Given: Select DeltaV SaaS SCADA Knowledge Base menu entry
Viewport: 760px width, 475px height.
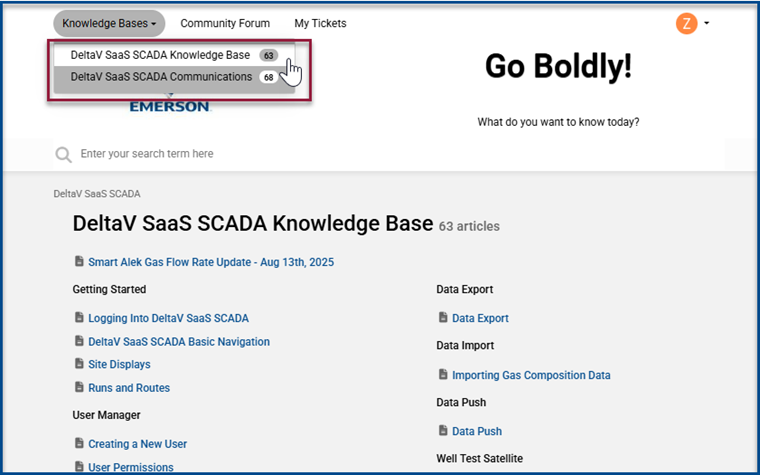Looking at the screenshot, I should coord(160,55).
